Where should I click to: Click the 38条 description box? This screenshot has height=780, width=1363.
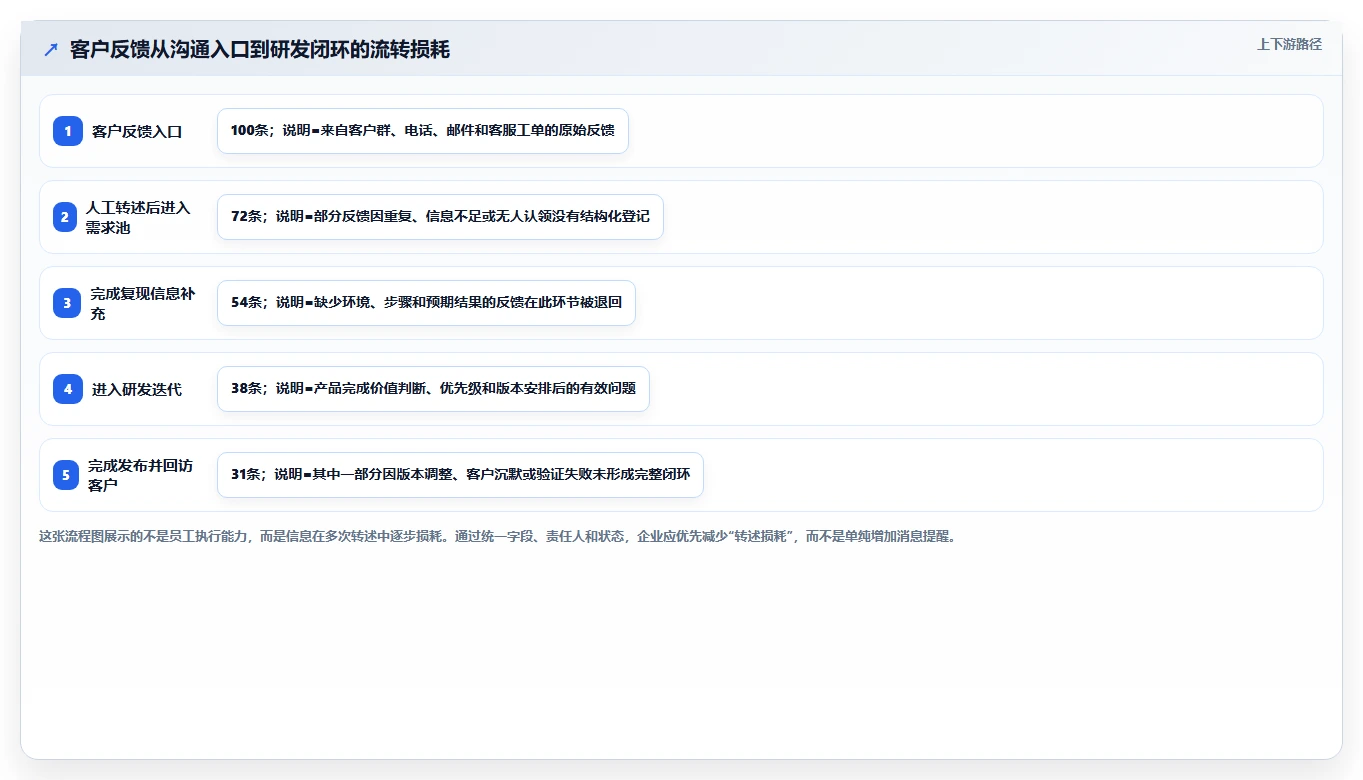coord(433,389)
